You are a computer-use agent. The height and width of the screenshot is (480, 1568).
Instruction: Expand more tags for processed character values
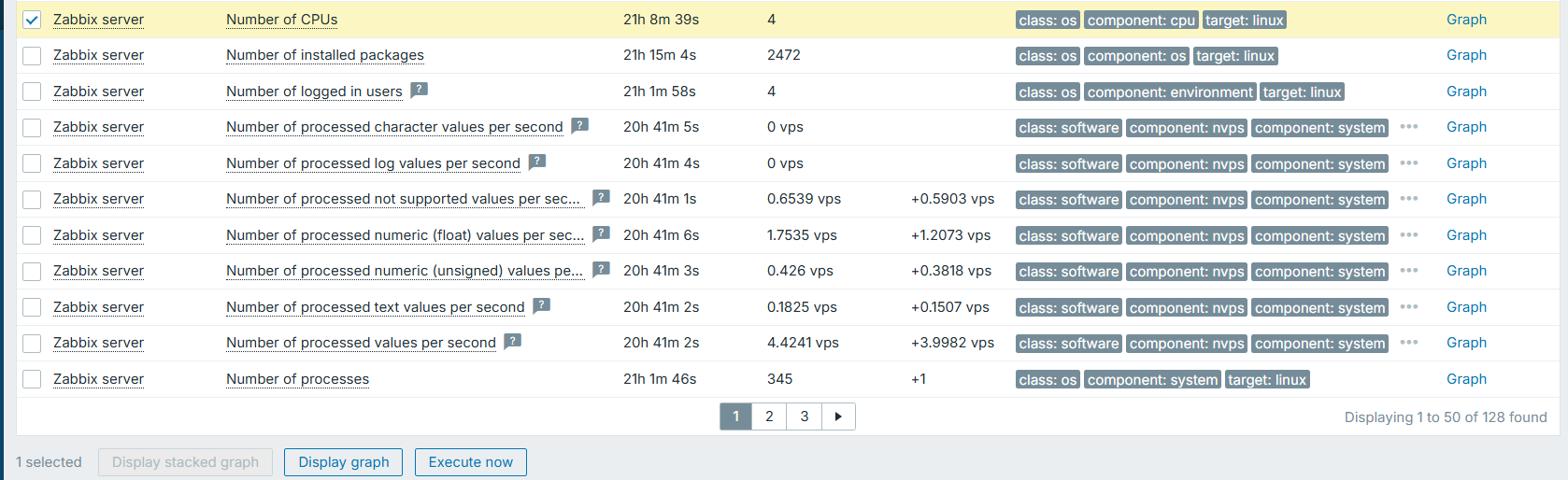(1409, 127)
